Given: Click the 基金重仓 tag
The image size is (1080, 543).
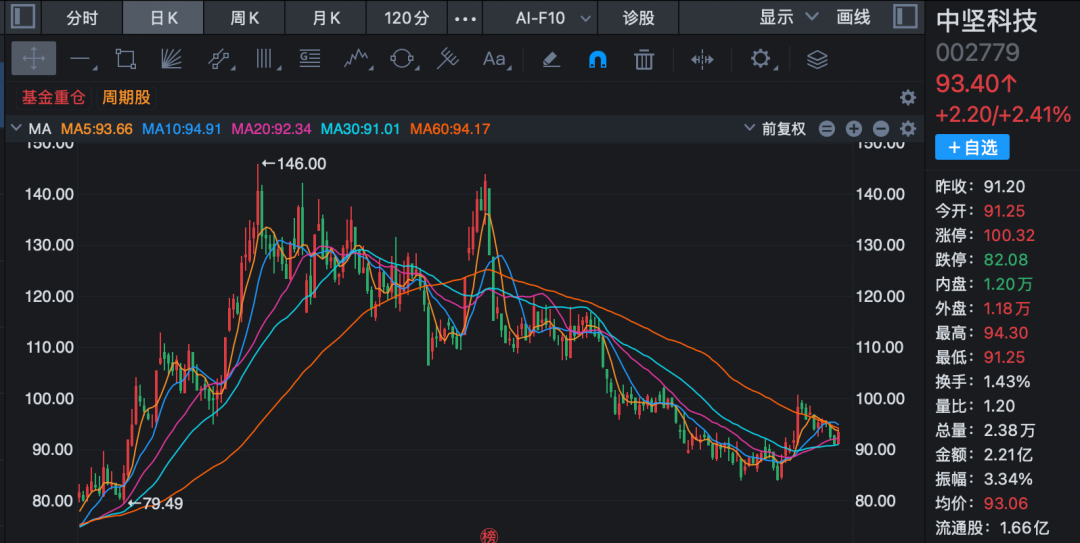Looking at the screenshot, I should tap(54, 98).
